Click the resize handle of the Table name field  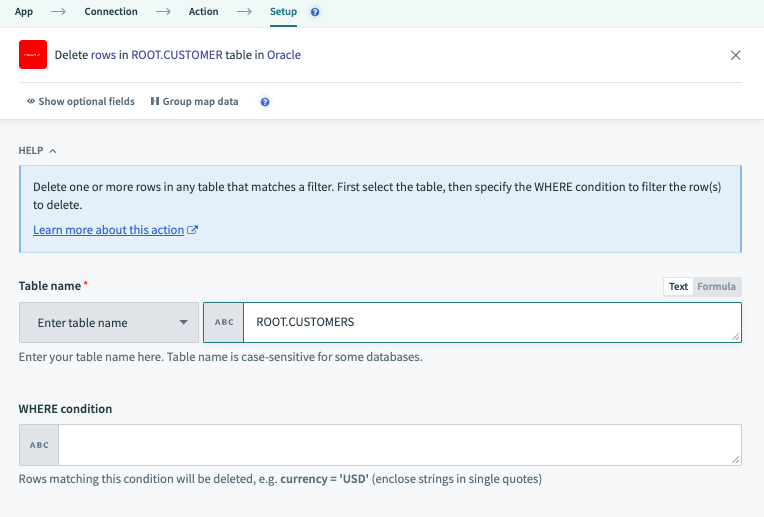click(x=735, y=337)
